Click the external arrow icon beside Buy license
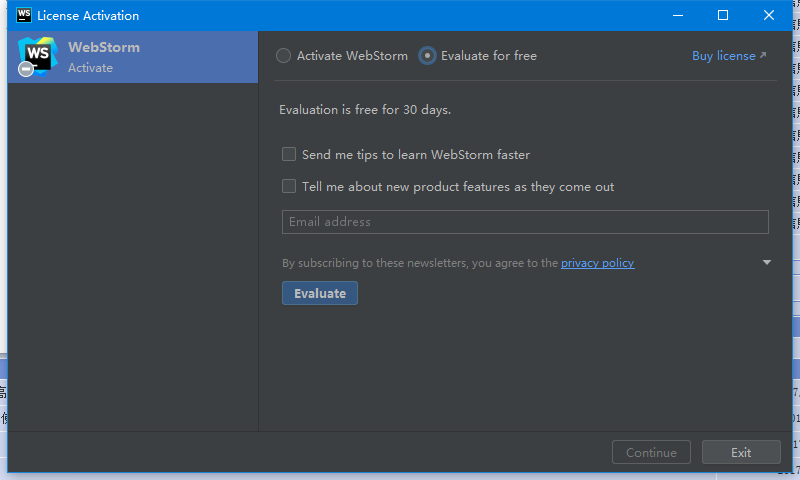 (x=763, y=56)
